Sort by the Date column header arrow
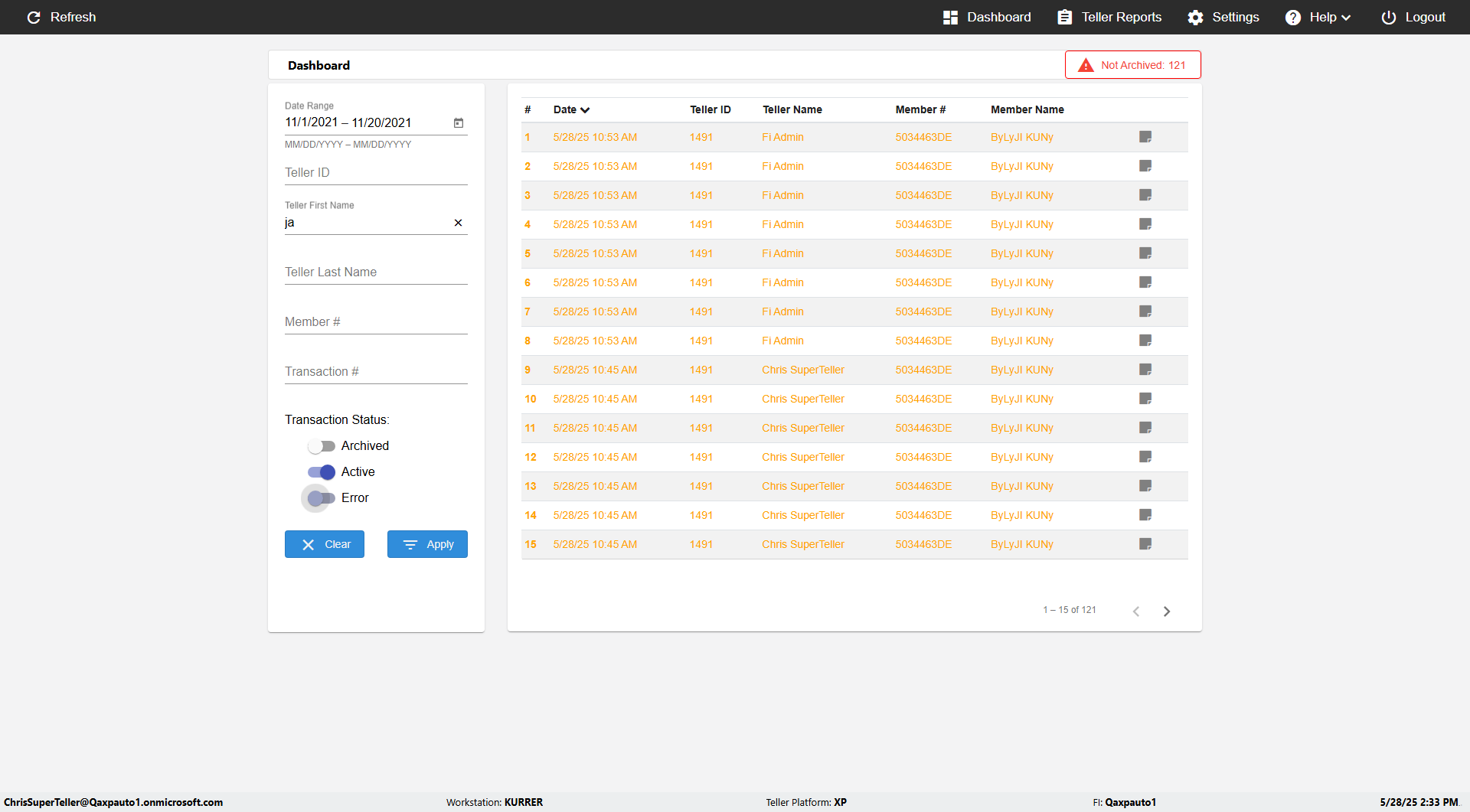 [x=585, y=110]
